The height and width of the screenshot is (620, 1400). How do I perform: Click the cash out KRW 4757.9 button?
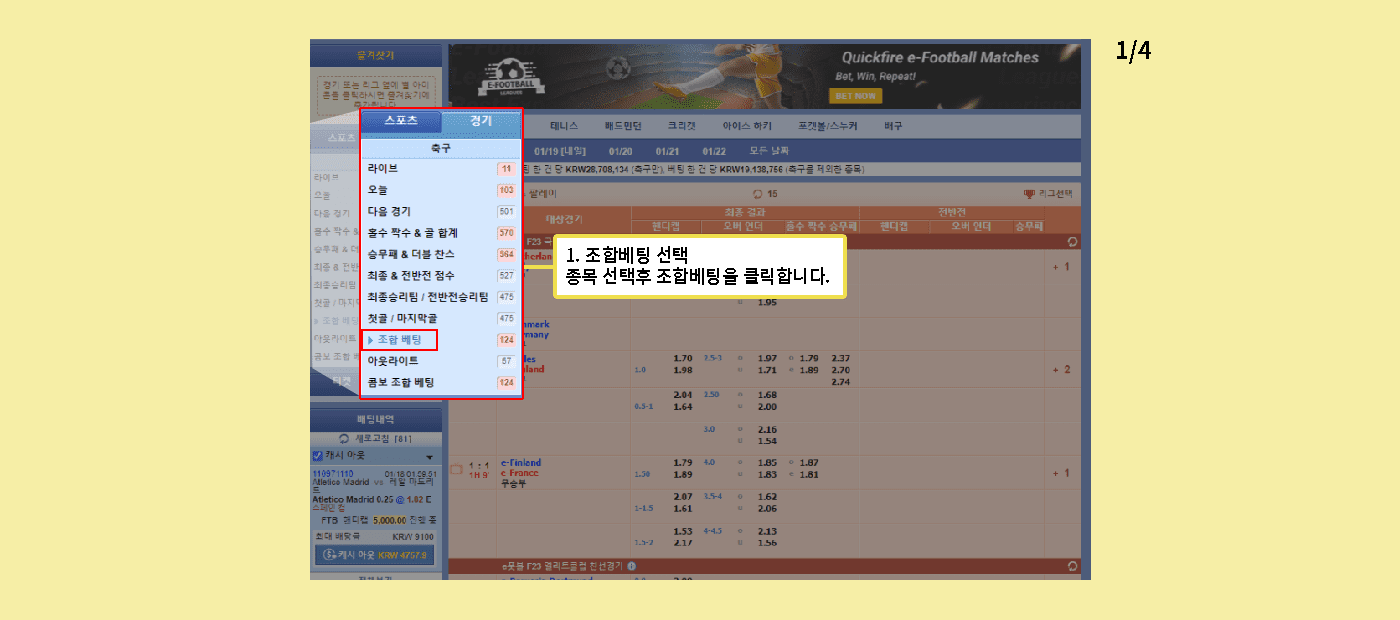tap(375, 555)
